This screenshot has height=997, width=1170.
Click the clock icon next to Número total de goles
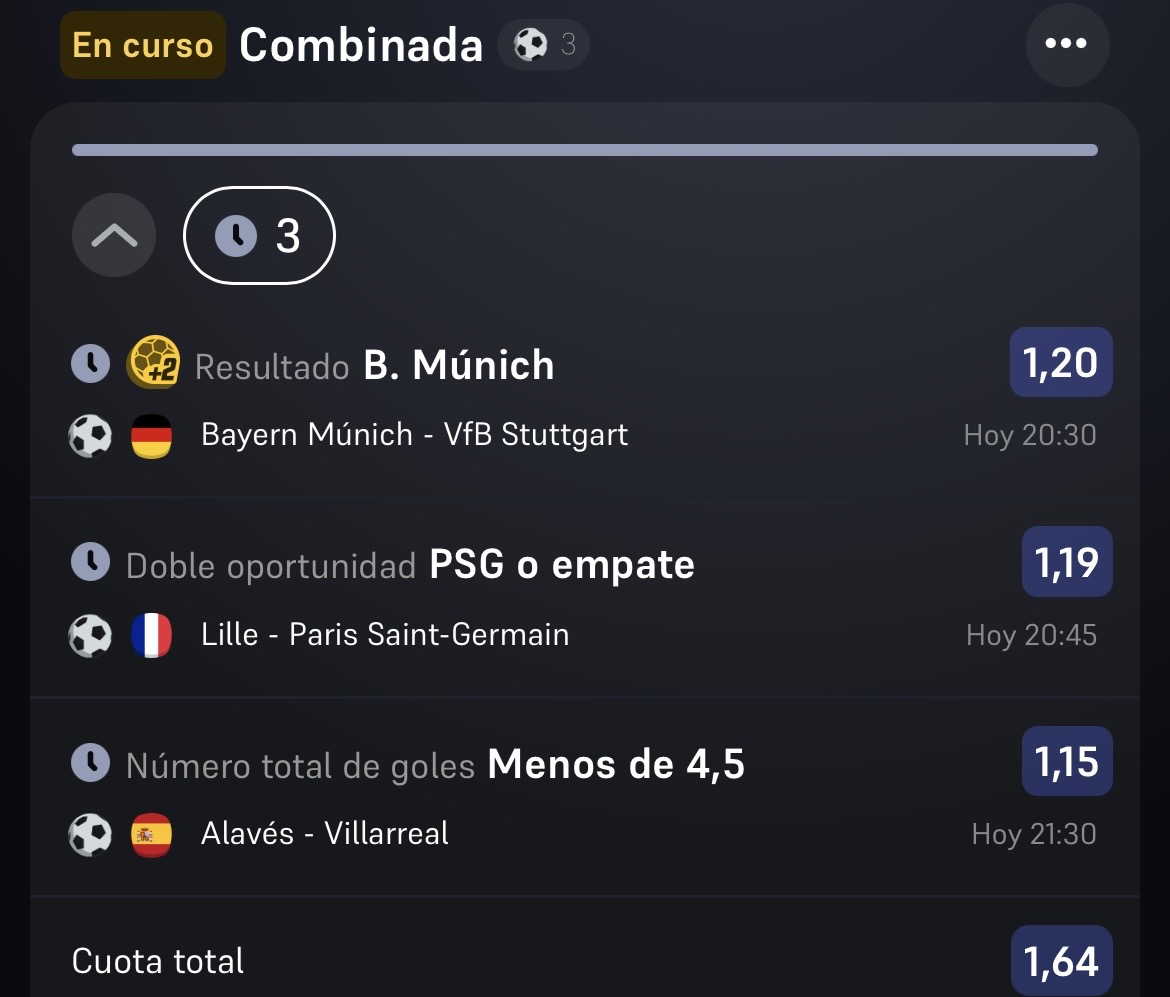point(90,762)
